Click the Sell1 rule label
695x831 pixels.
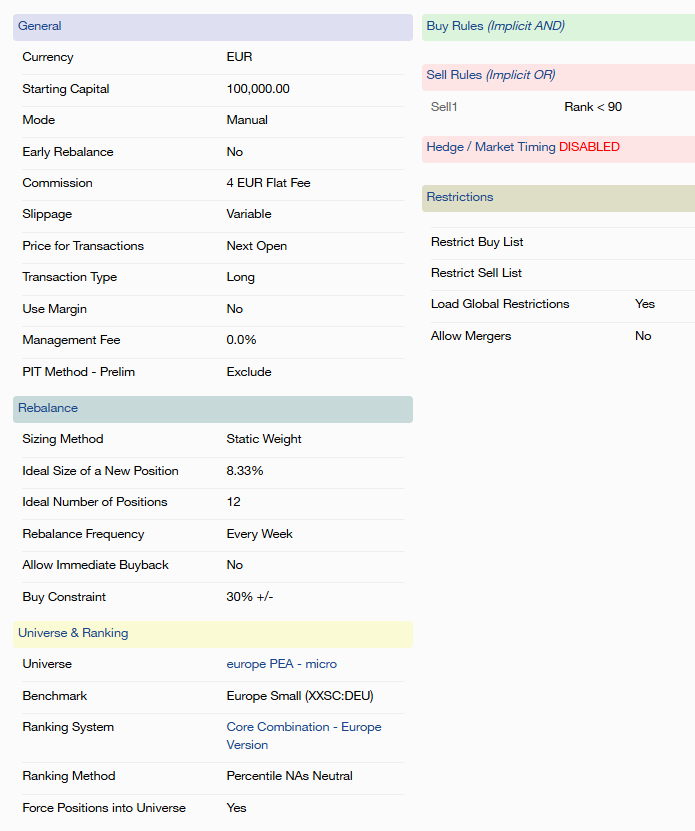[444, 107]
